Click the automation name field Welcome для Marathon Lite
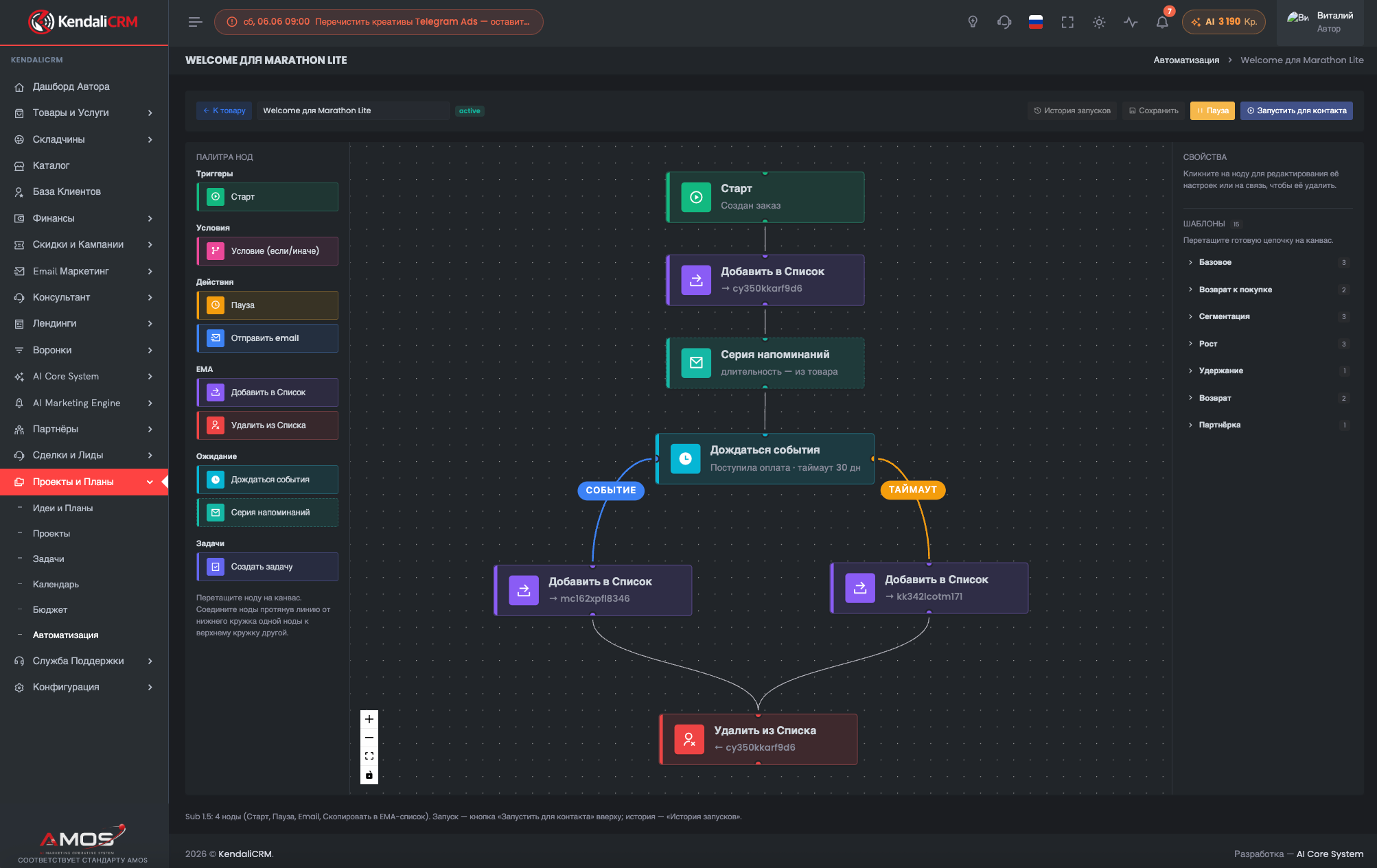 [353, 110]
